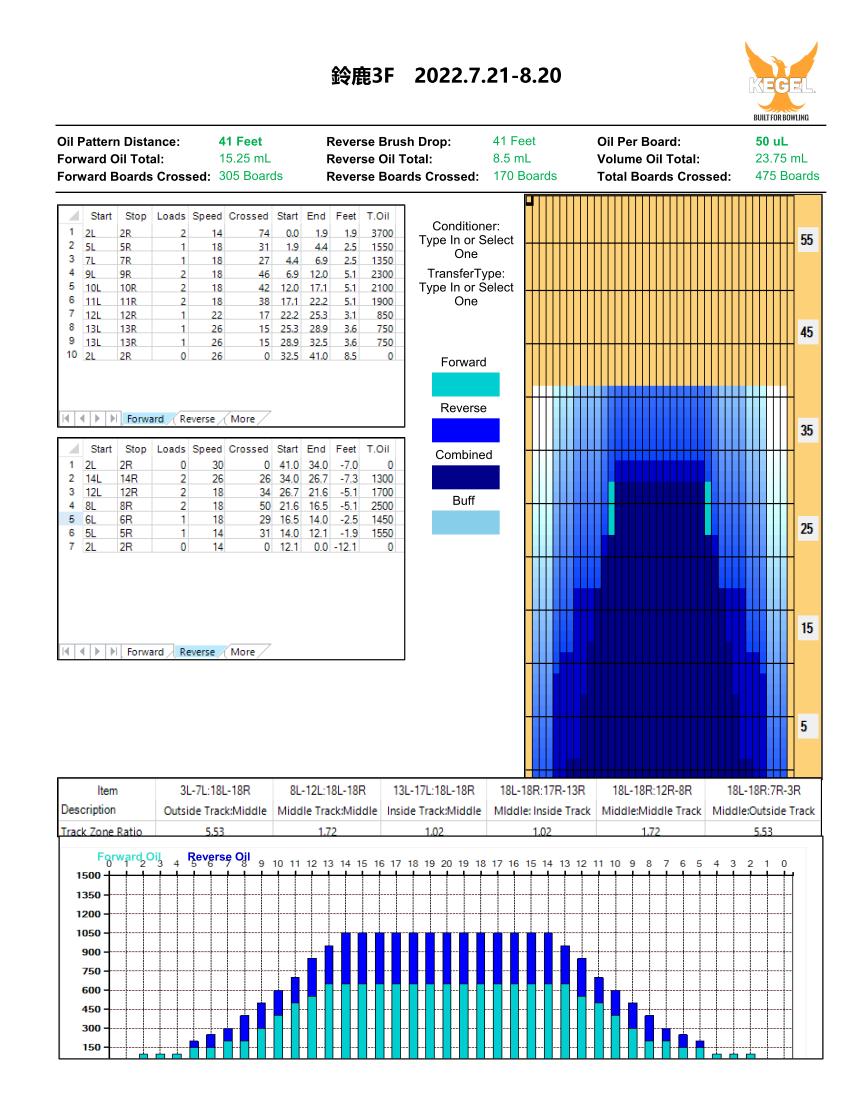
Task: Click the 2300 T.Oil cell in the forward table
Action: [x=379, y=274]
